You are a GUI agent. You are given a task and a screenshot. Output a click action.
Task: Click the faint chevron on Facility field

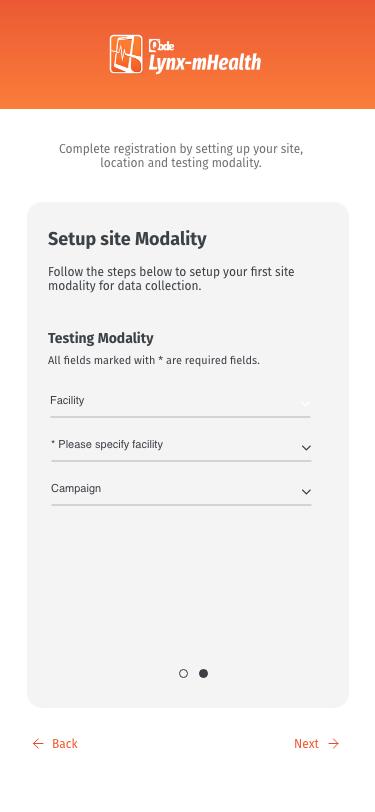306,403
